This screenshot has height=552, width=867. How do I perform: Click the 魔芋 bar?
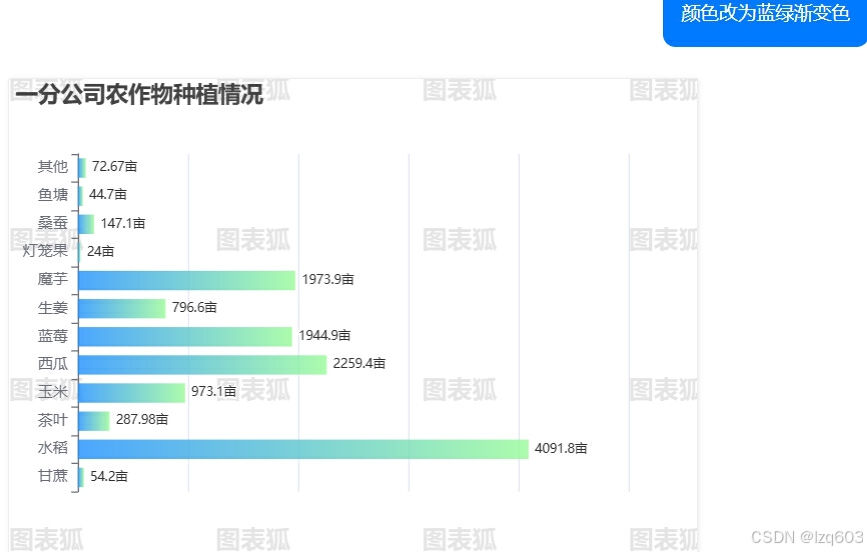[187, 280]
